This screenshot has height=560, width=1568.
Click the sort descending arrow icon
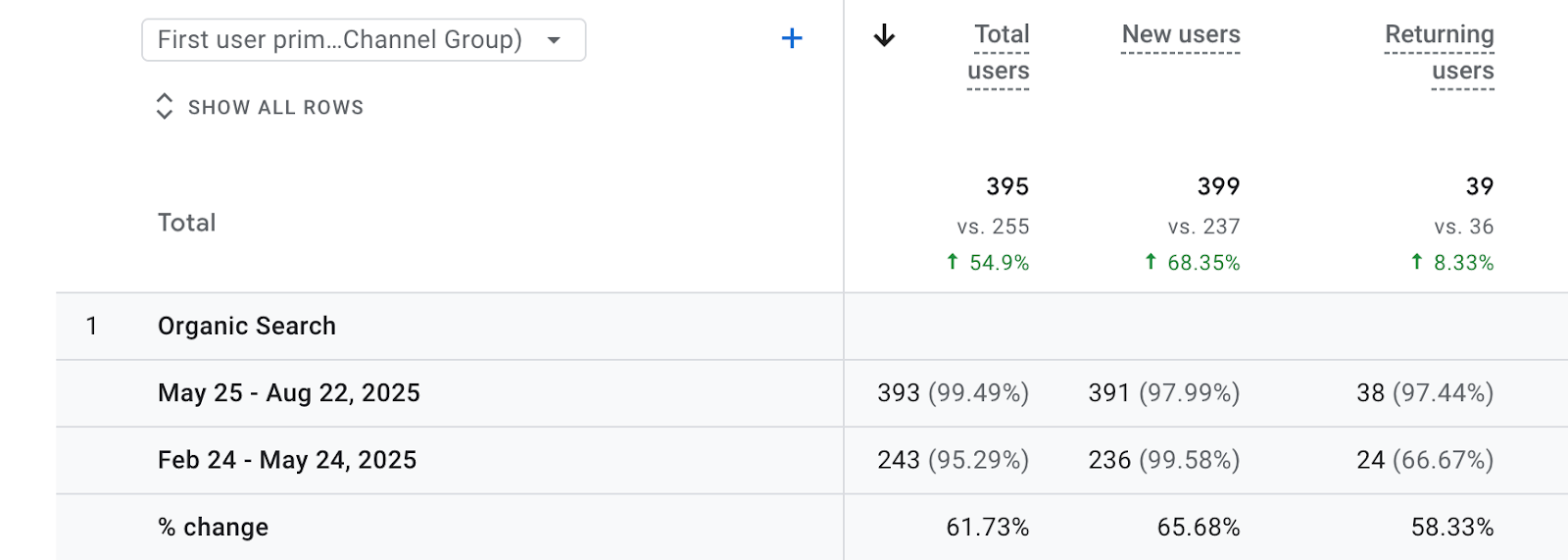[884, 36]
